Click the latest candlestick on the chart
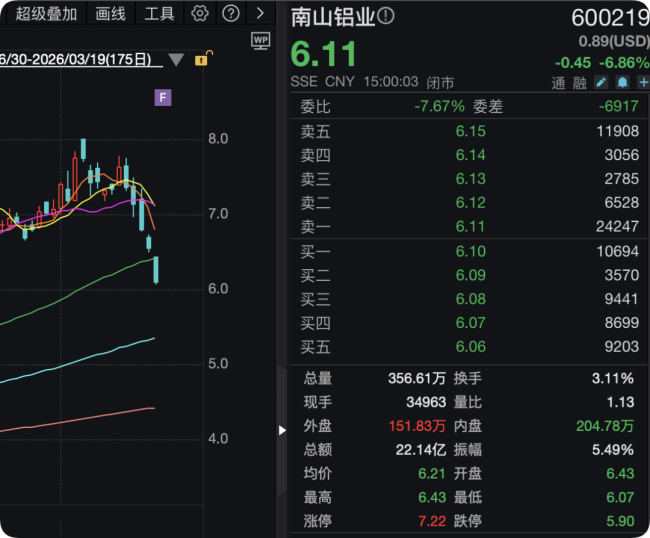This screenshot has height=538, width=650. (x=156, y=270)
